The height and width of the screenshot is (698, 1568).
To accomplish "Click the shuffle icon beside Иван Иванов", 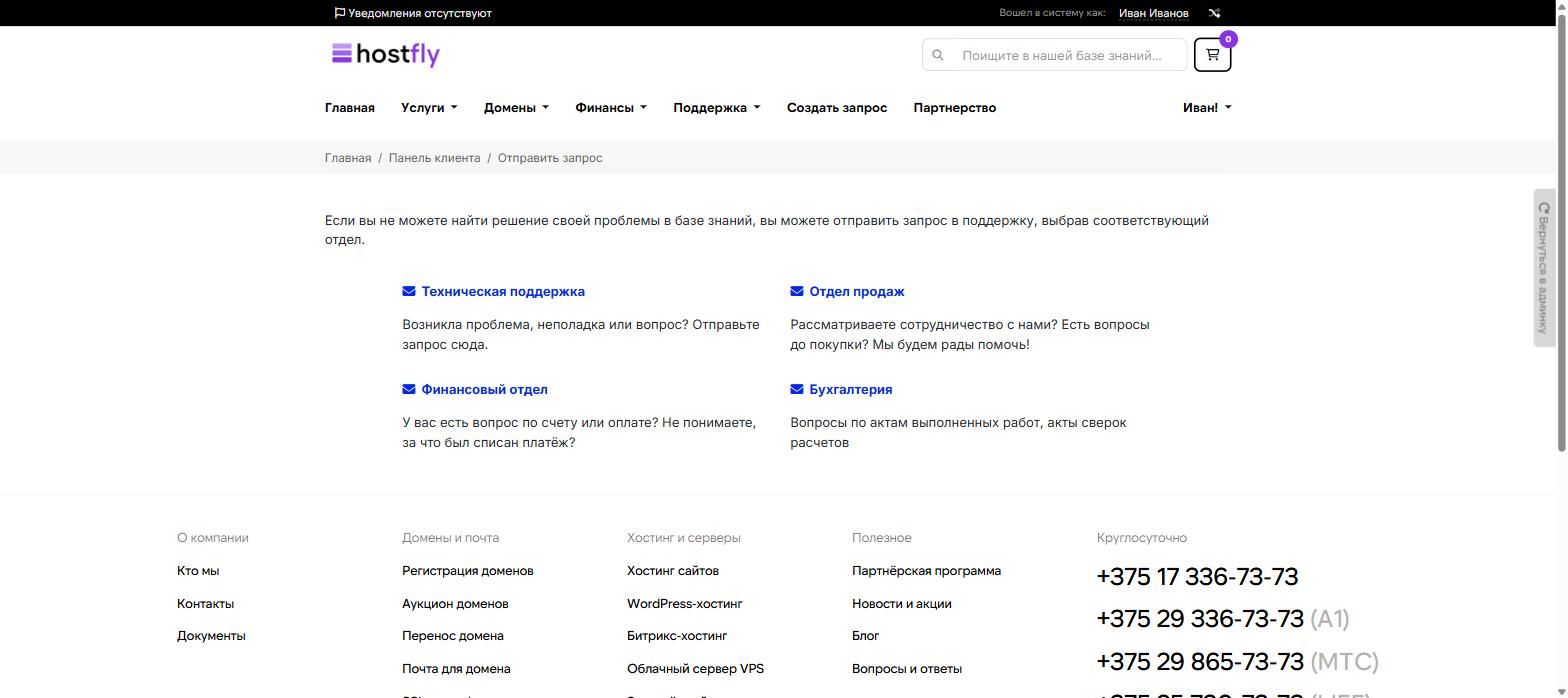I will [1214, 13].
